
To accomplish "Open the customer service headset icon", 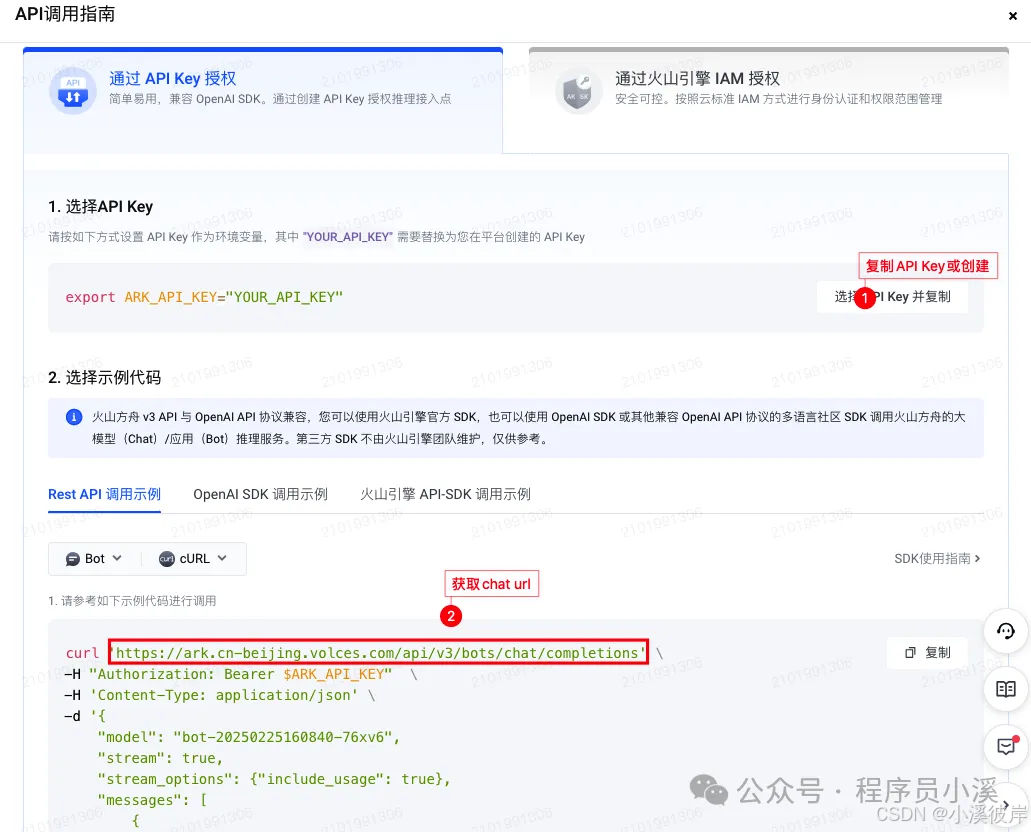I will tap(1005, 631).
